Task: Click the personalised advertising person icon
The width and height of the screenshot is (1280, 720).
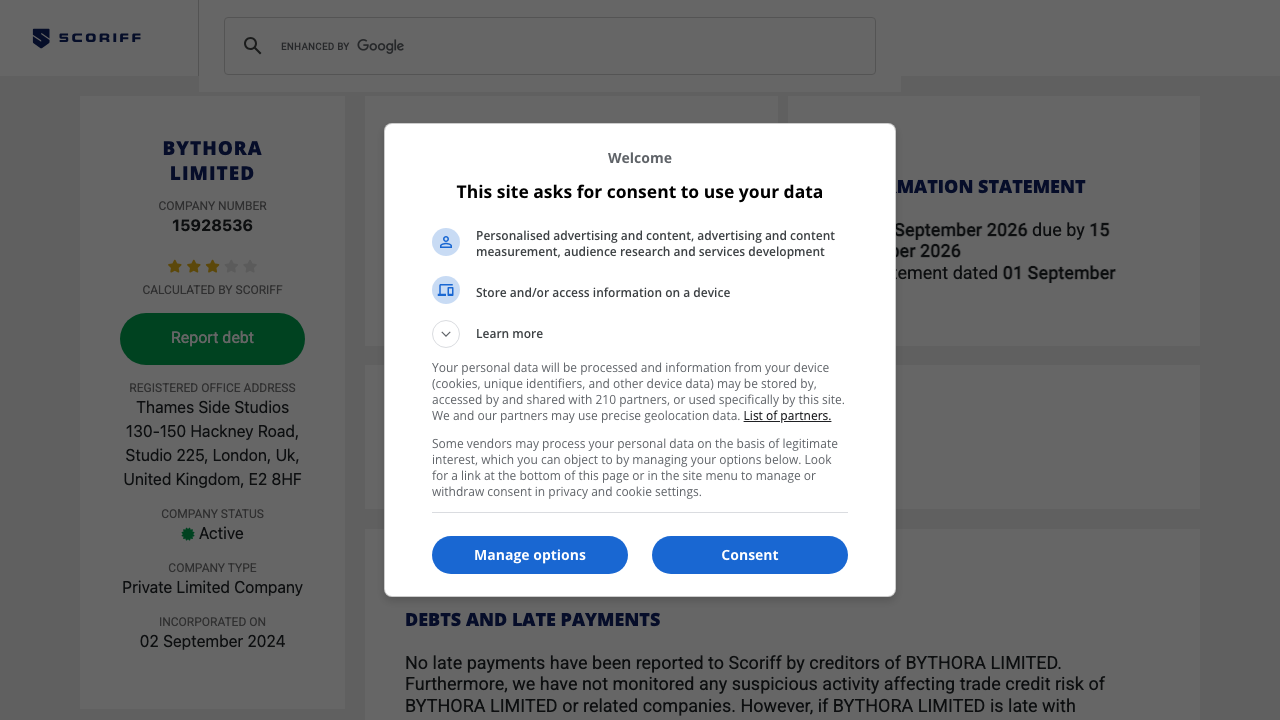Action: [446, 242]
